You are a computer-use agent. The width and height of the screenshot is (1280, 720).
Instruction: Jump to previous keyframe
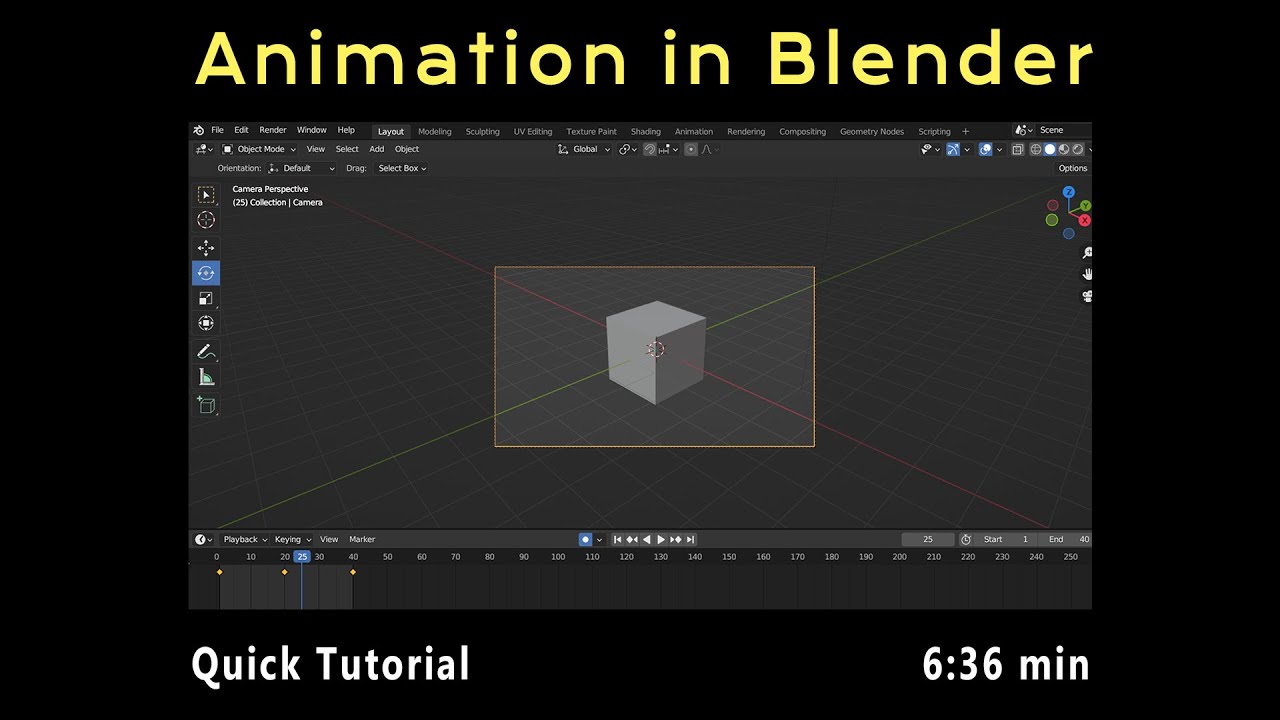click(633, 540)
